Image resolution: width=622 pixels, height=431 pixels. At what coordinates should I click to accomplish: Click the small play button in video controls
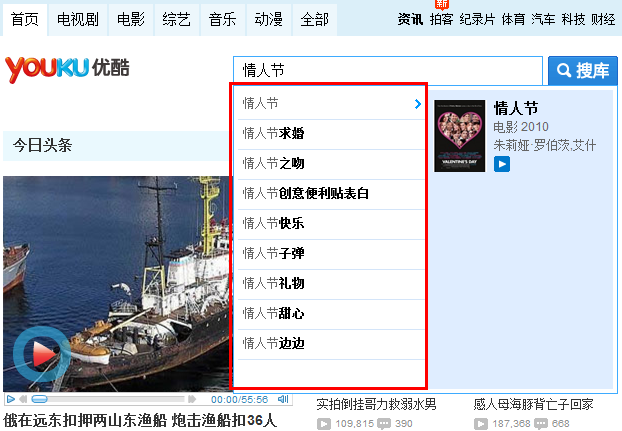click(x=11, y=399)
